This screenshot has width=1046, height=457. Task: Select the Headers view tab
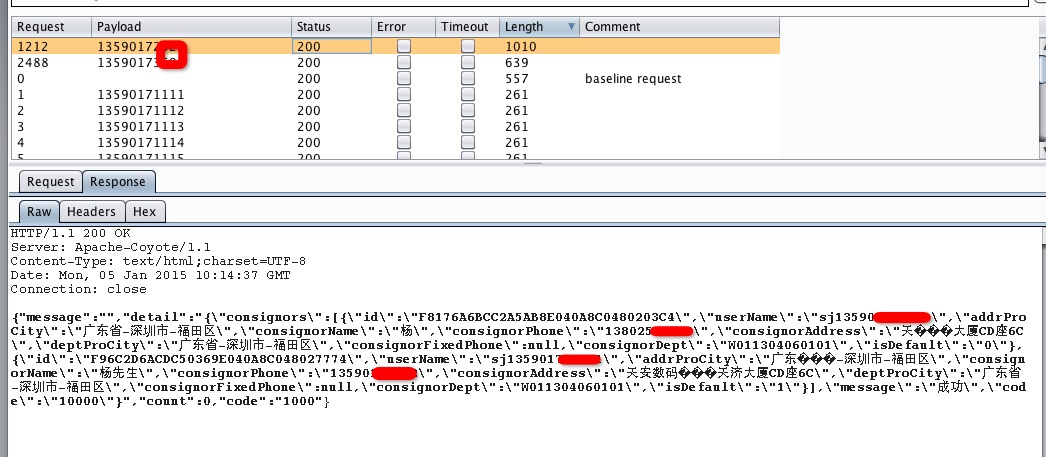91,211
